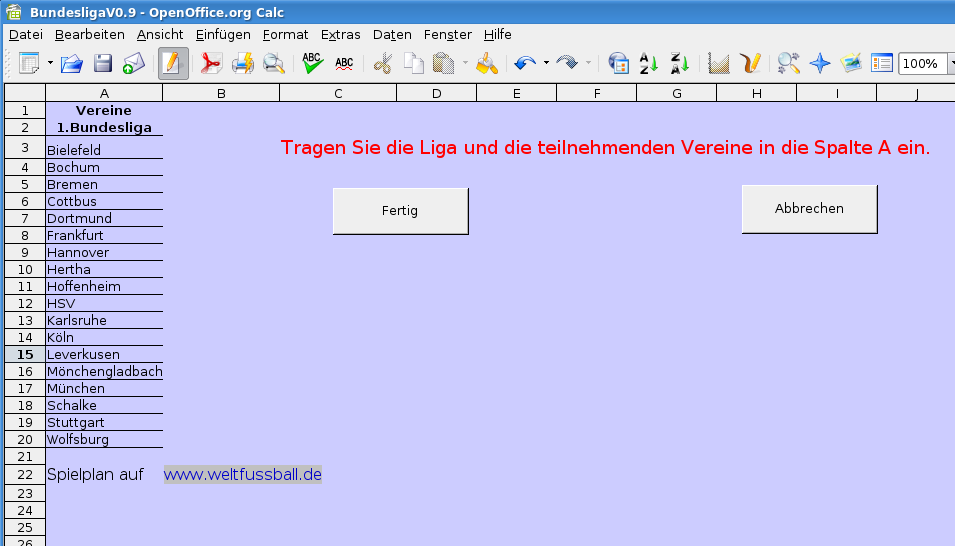Toggle the Data Sources icon

pos(881,64)
